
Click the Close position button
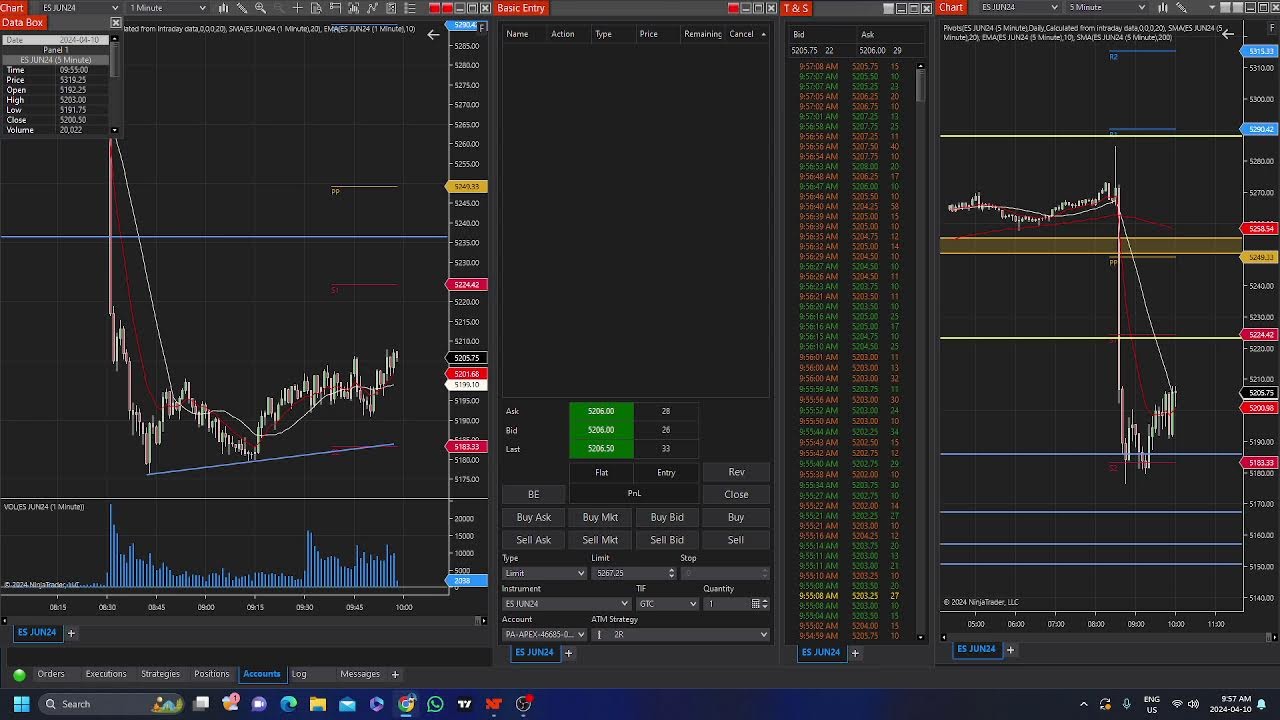tap(736, 494)
